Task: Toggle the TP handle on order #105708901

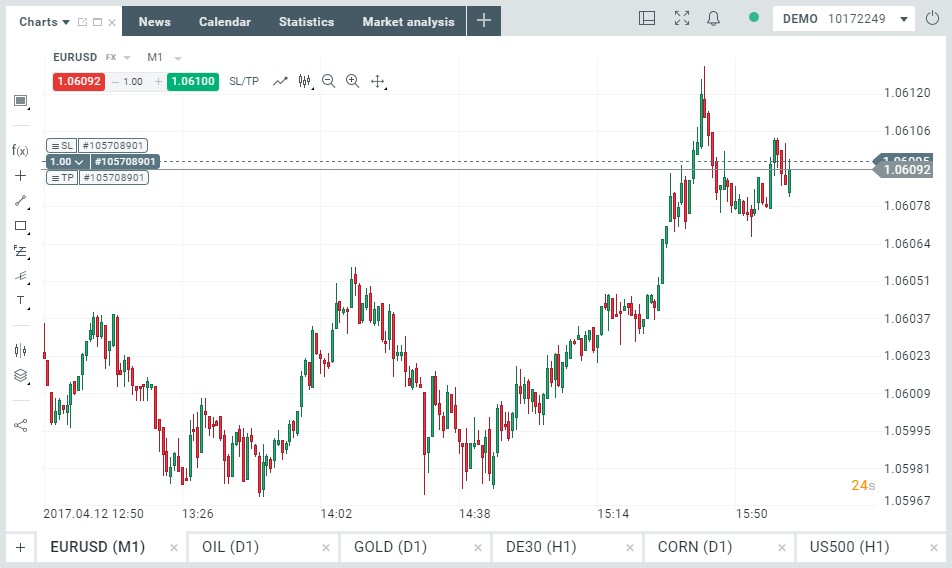Action: pyautogui.click(x=61, y=177)
